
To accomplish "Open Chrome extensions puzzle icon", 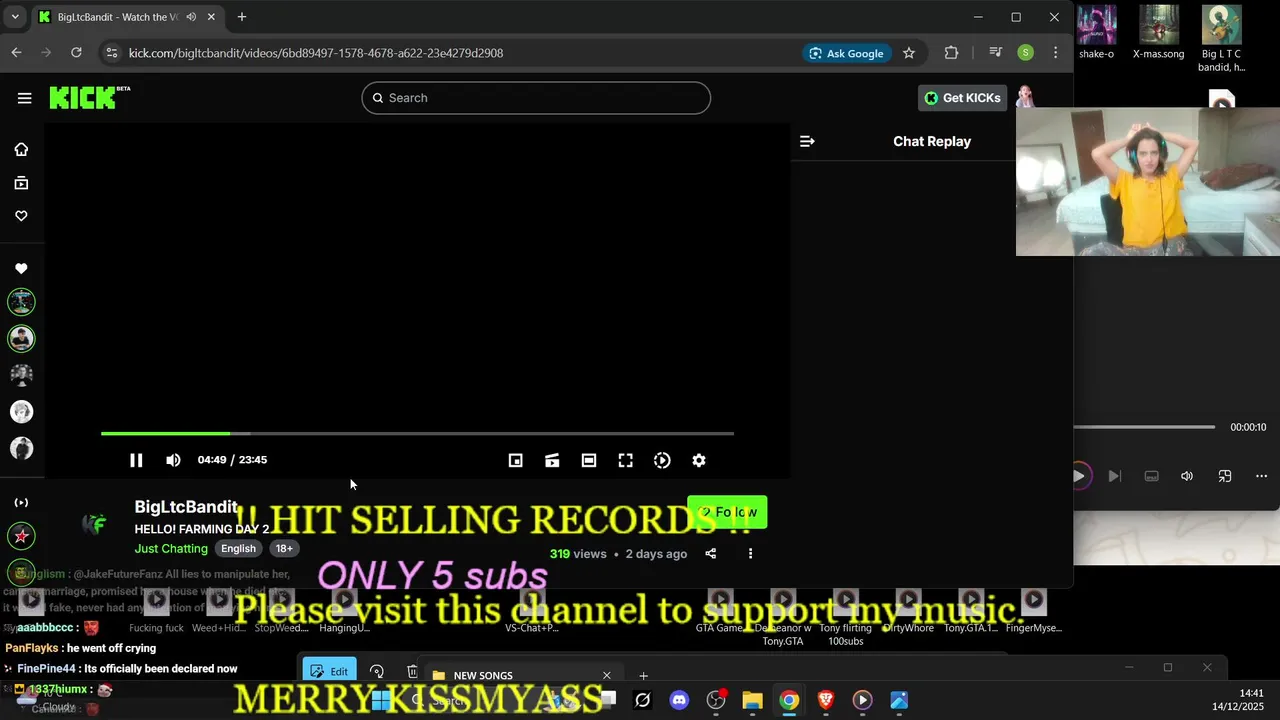I will click(x=951, y=53).
